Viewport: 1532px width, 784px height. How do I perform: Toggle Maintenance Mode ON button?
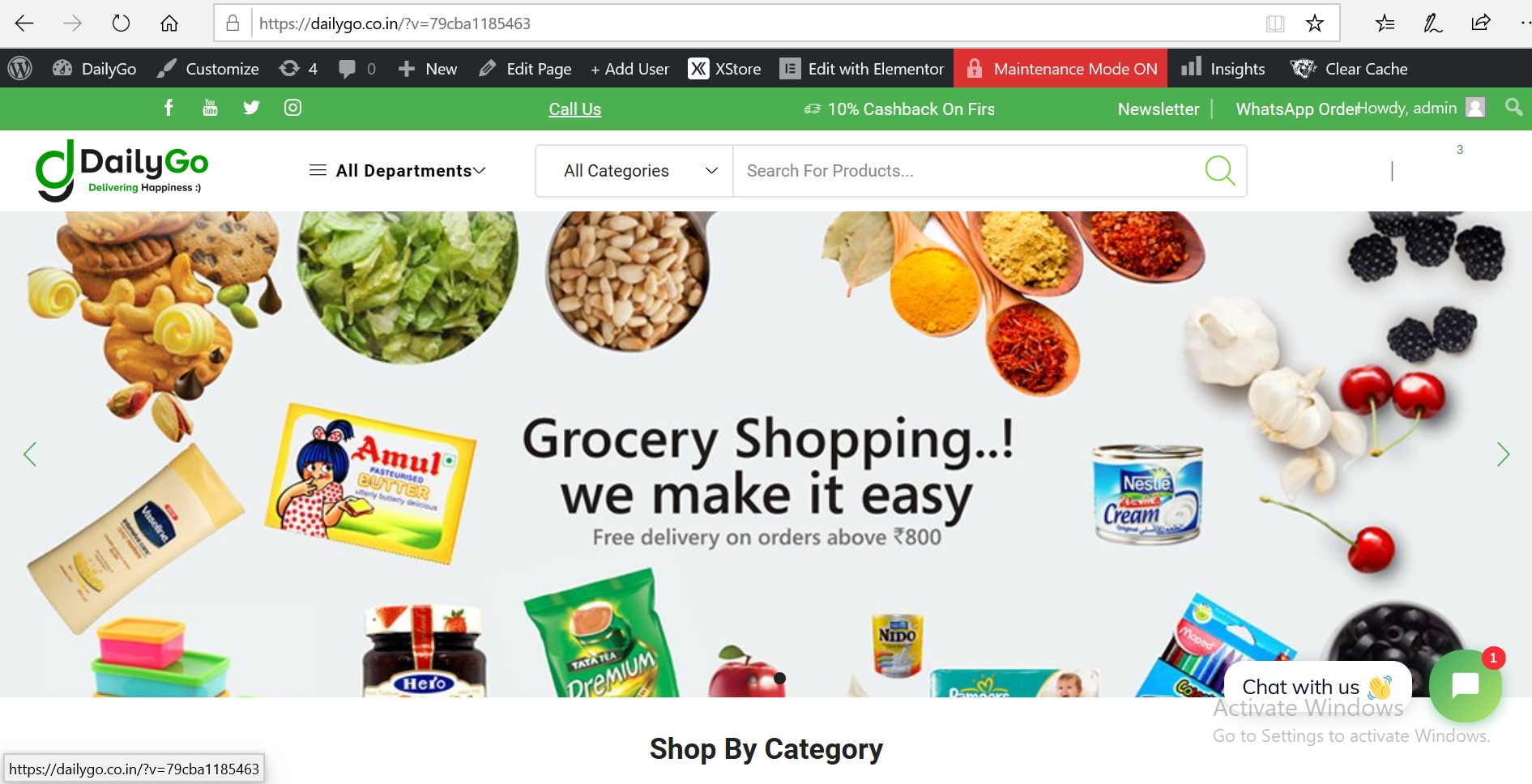click(x=1060, y=69)
